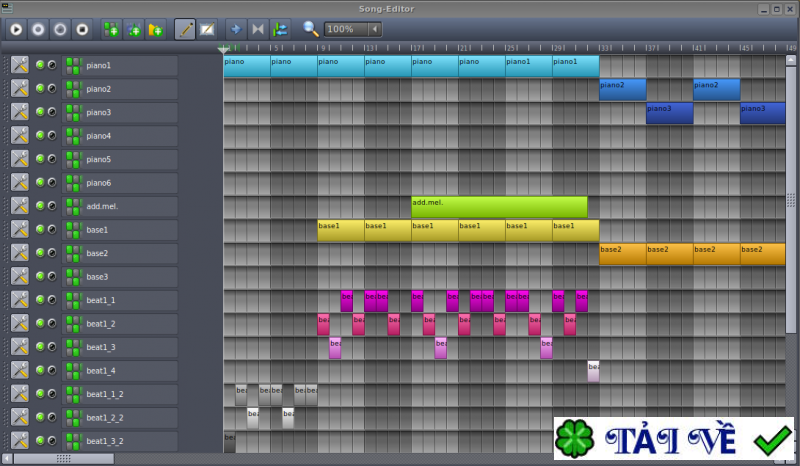Add an automation track

click(155, 29)
